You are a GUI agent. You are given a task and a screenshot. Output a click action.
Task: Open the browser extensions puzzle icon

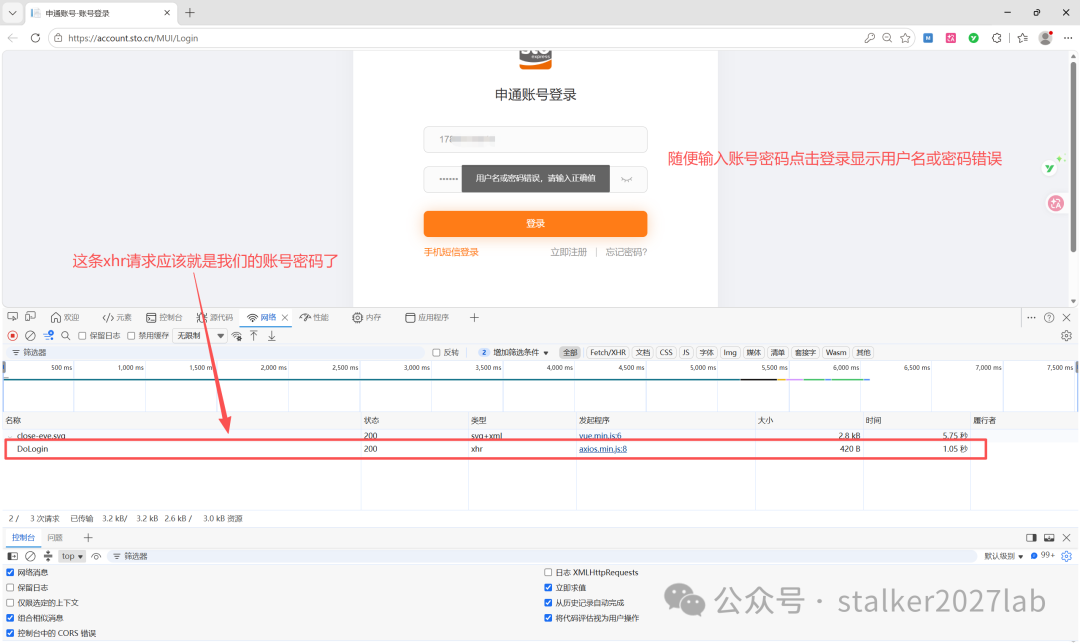tap(997, 38)
